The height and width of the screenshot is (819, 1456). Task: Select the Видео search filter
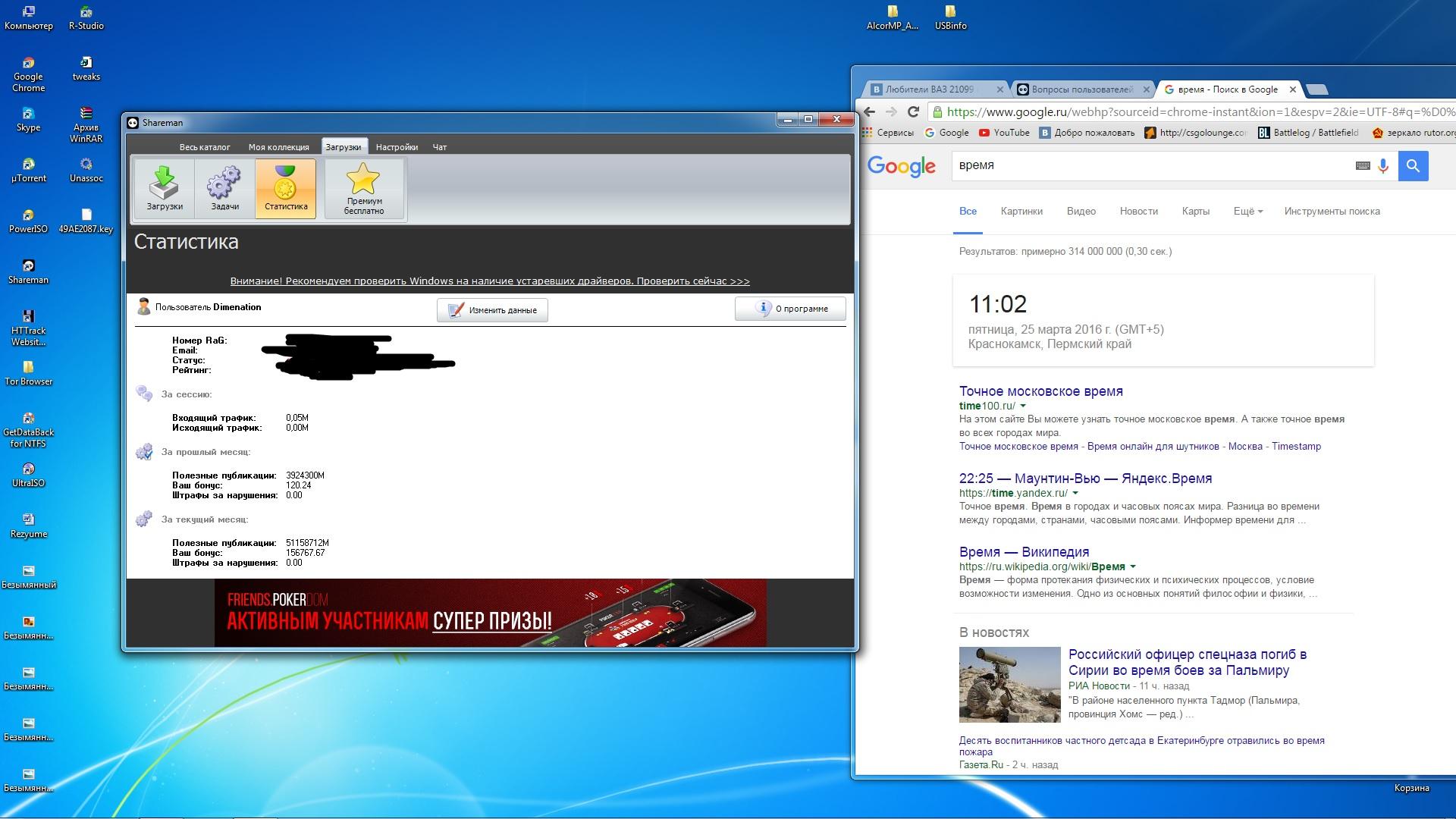pyautogui.click(x=1081, y=212)
